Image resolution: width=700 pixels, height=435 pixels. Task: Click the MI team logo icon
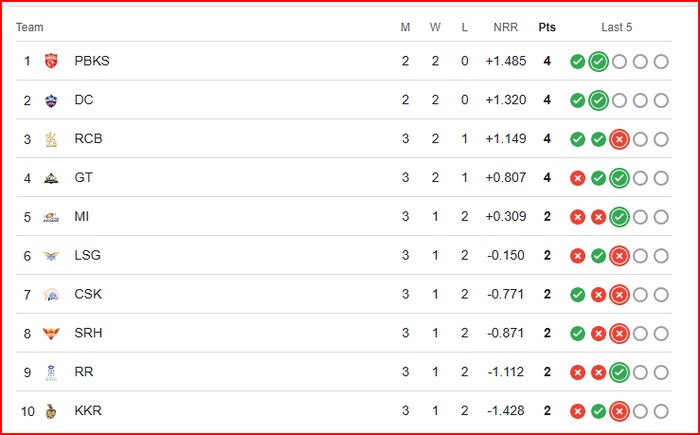pyautogui.click(x=51, y=217)
